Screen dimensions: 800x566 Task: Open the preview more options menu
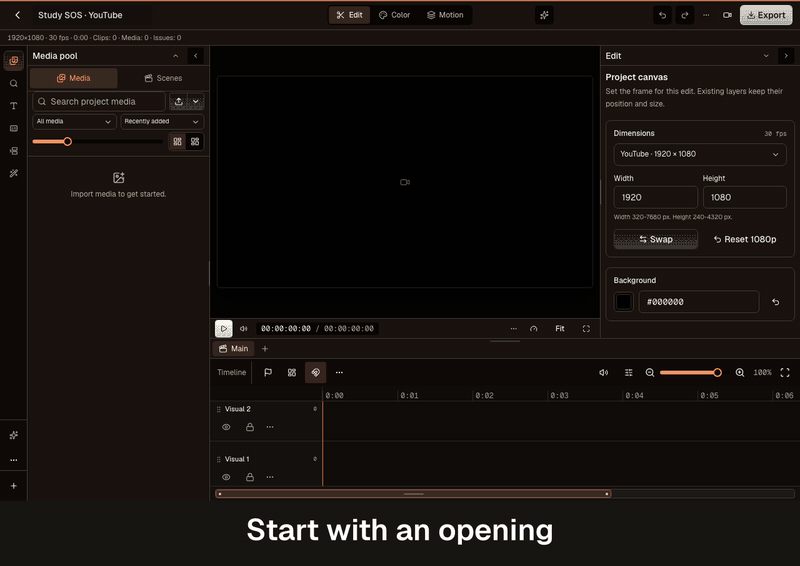click(x=514, y=329)
